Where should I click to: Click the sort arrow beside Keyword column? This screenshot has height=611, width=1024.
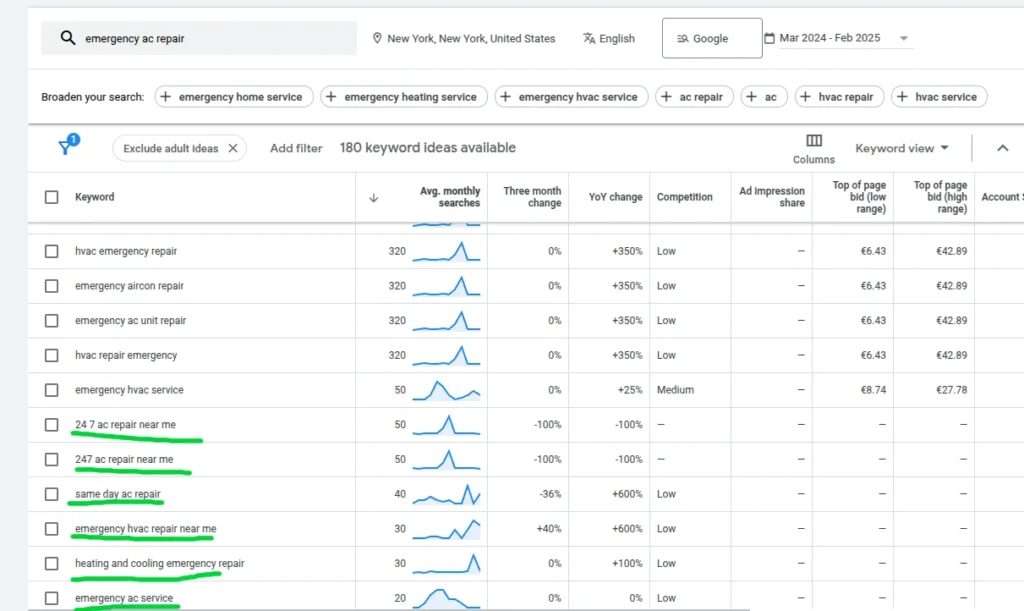pyautogui.click(x=374, y=197)
